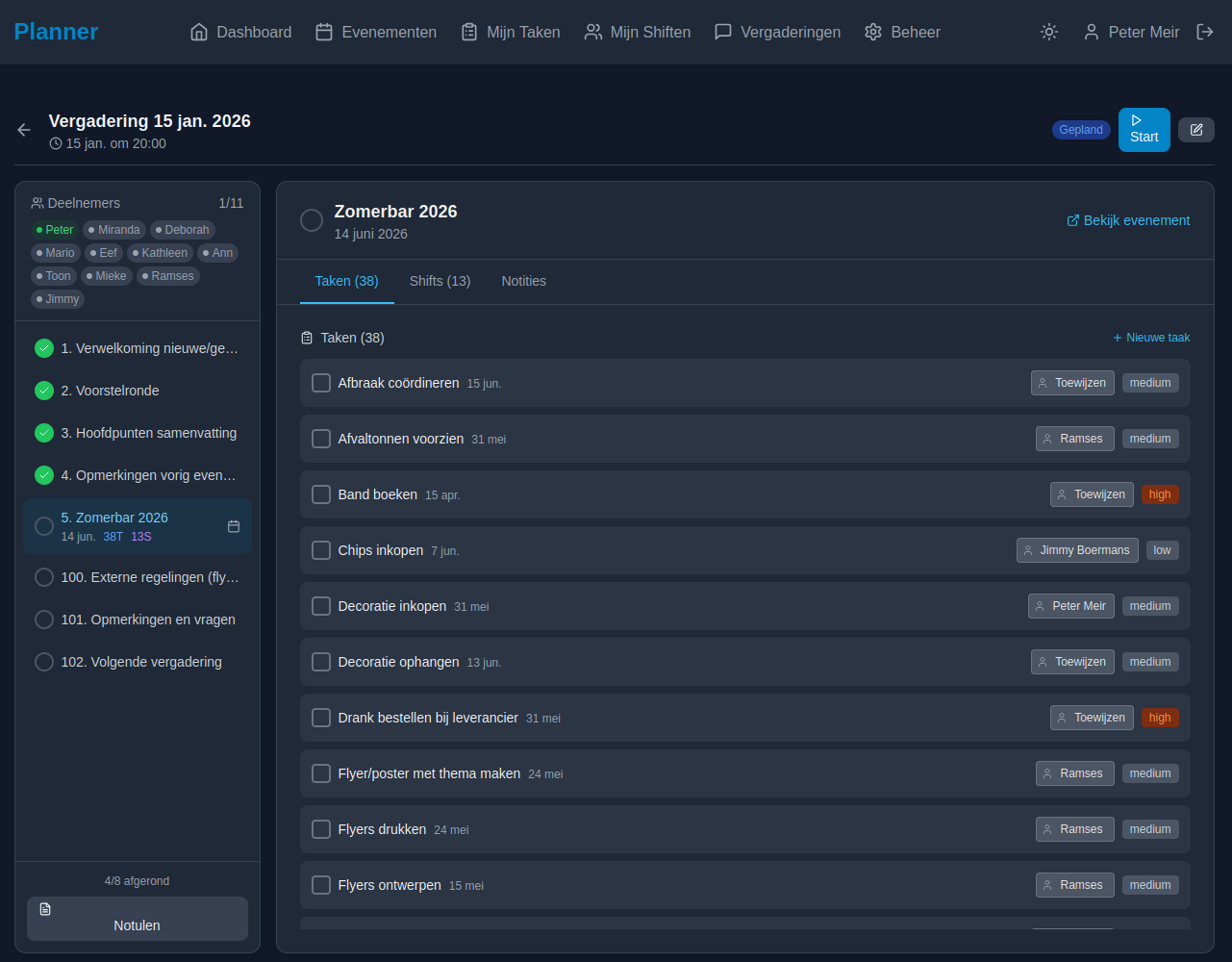Screen dimensions: 1232x962
Task: Click the low priority badge on Chips inkopen
Action: [1163, 550]
